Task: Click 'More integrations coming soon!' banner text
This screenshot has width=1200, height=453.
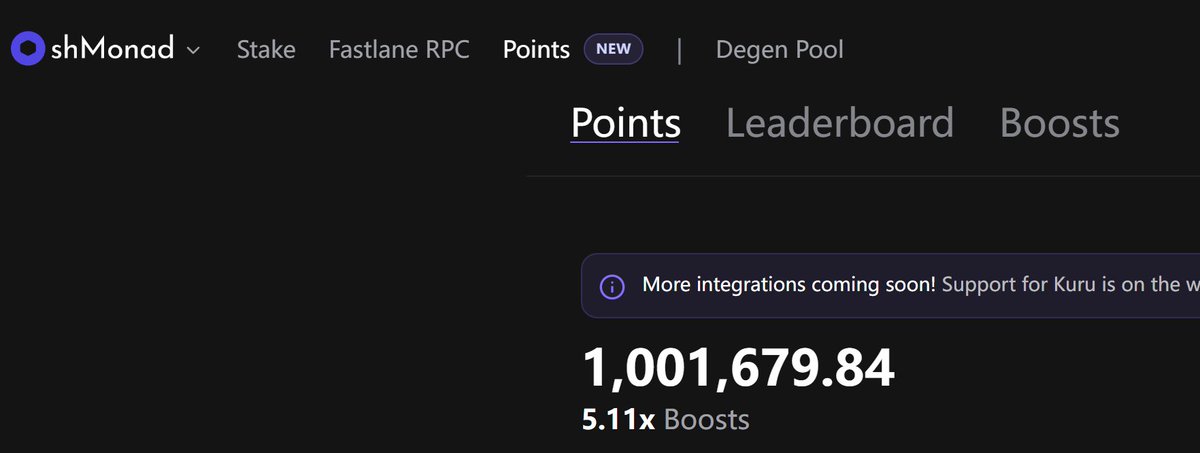Action: 789,285
